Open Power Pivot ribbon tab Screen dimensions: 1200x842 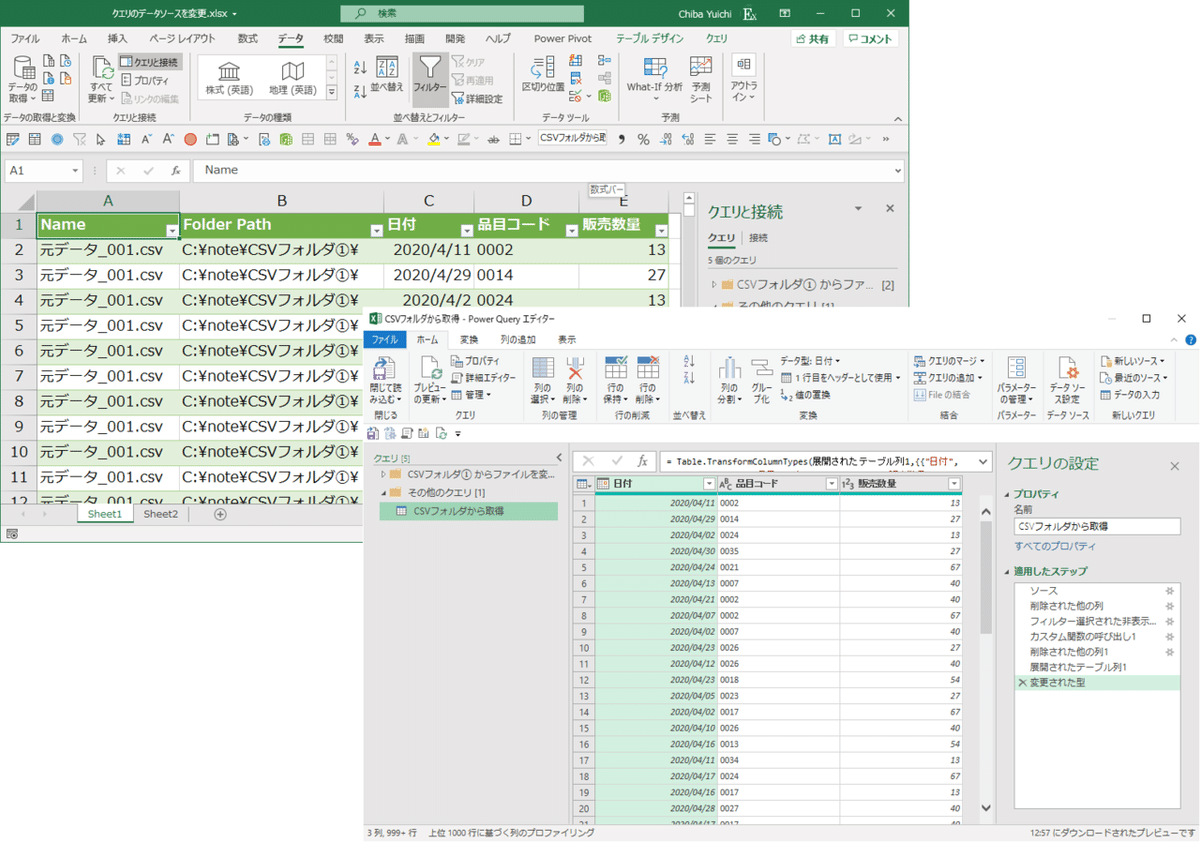(x=562, y=38)
